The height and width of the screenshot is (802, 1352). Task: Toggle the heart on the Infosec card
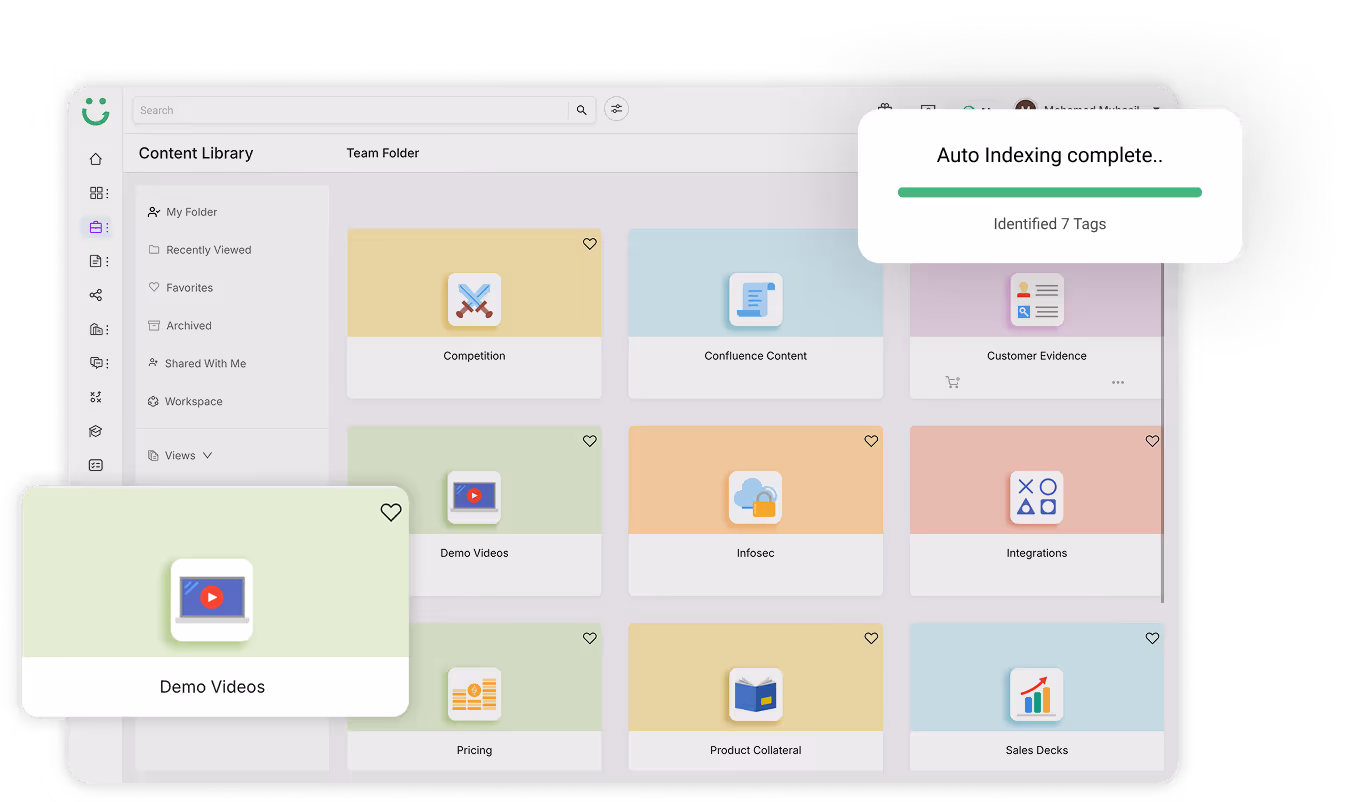pyautogui.click(x=871, y=441)
